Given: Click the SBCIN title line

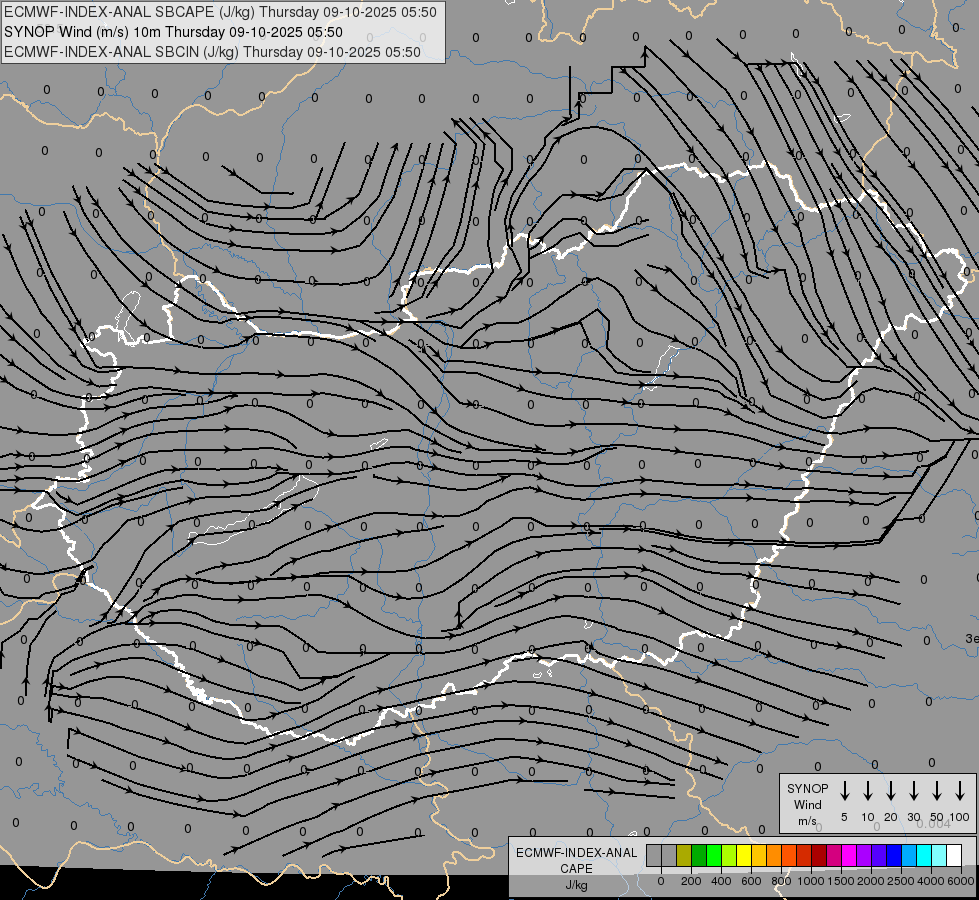Looking at the screenshot, I should coord(212,52).
